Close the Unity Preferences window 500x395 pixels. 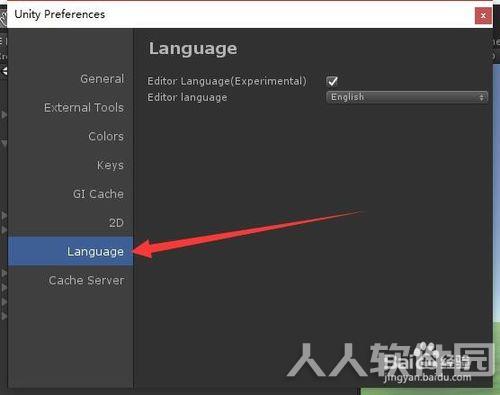(483, 15)
